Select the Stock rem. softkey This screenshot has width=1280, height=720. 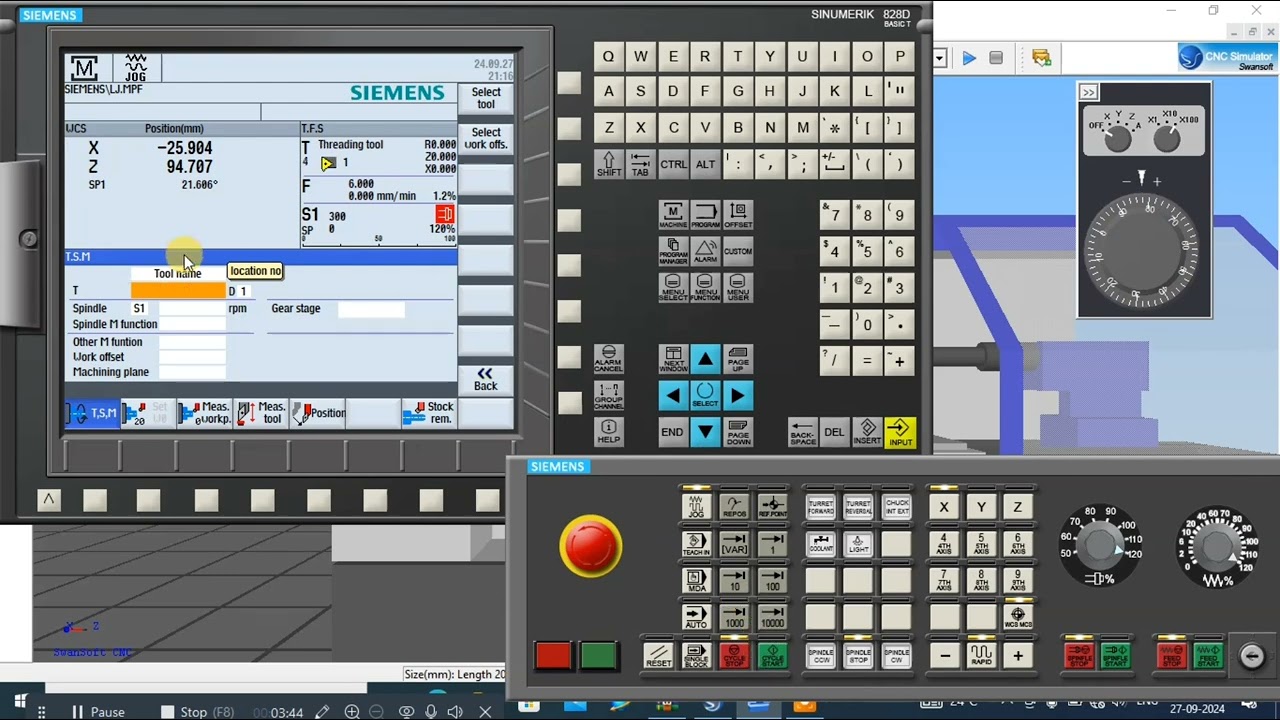click(429, 413)
